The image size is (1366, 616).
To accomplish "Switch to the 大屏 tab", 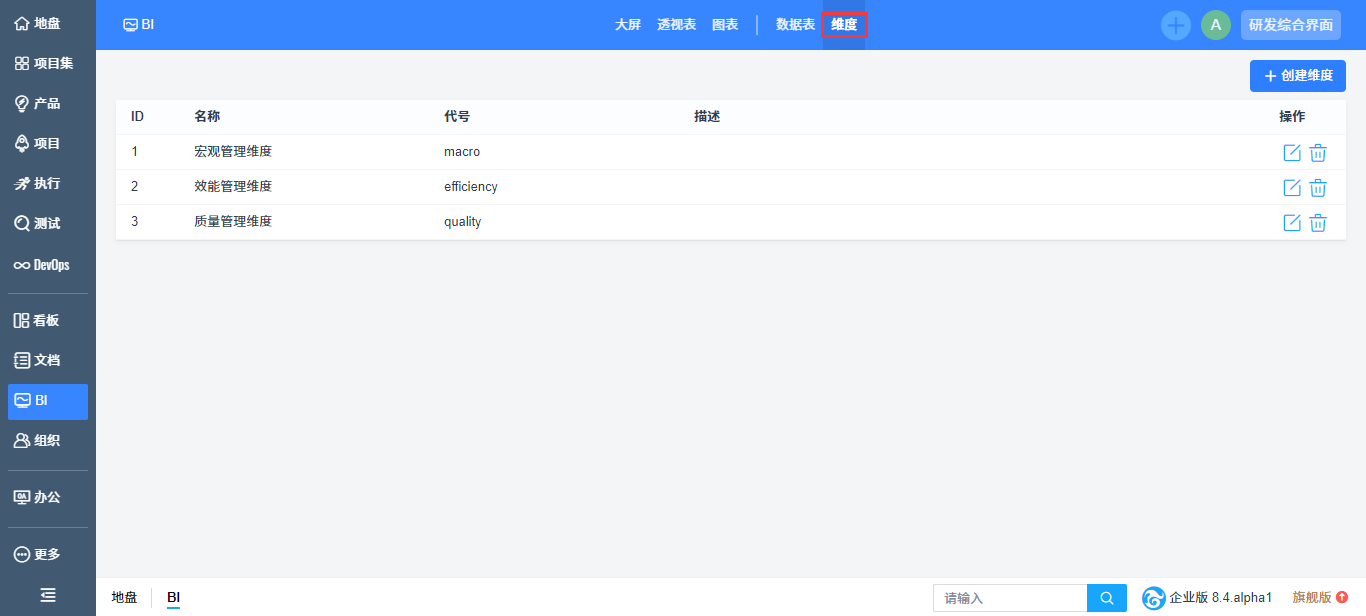I will click(627, 25).
